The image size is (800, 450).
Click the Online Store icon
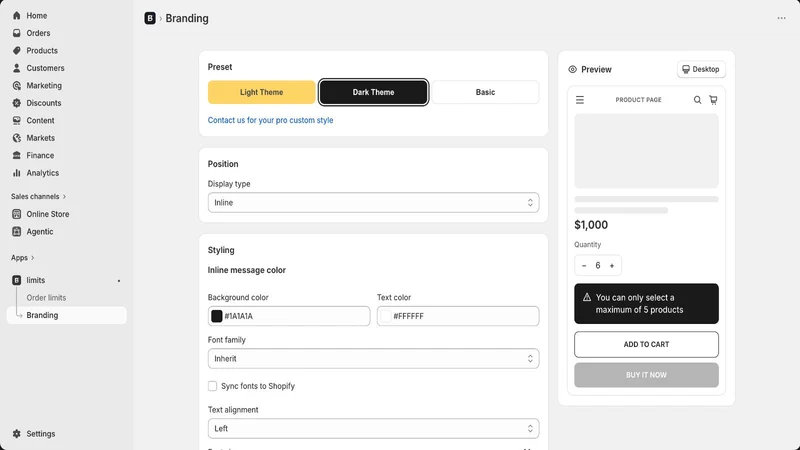tap(16, 214)
